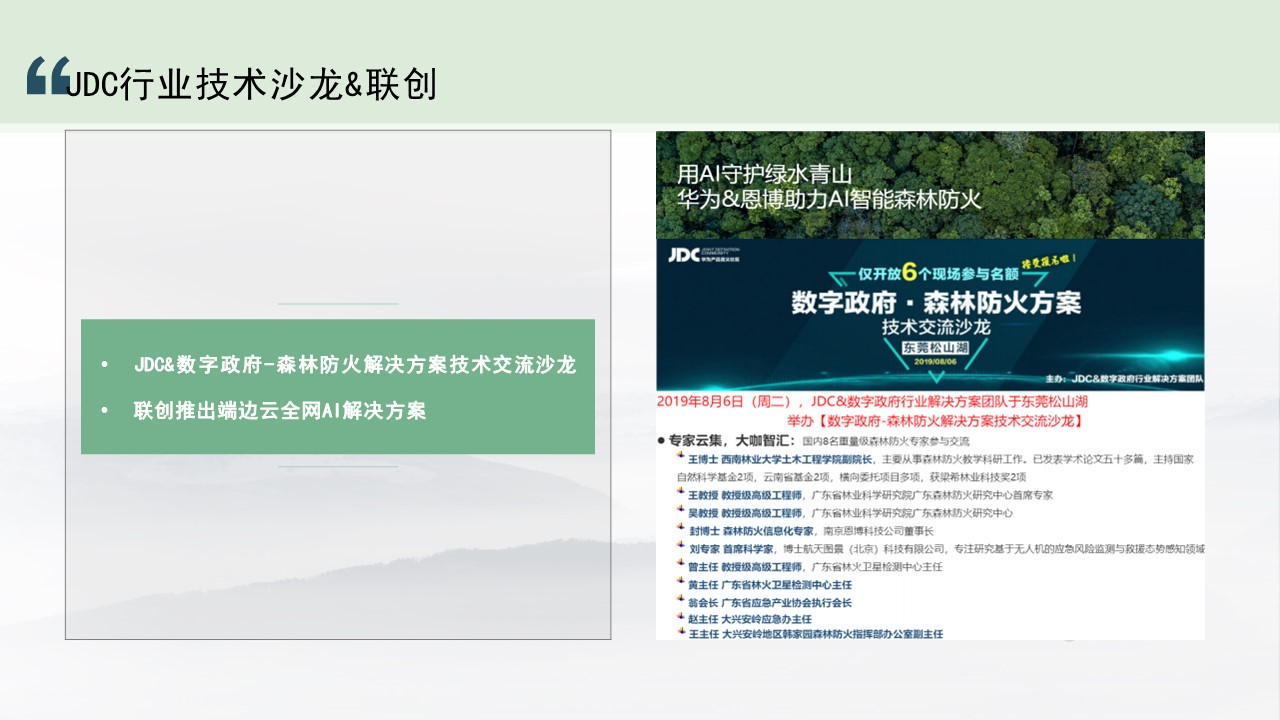This screenshot has height=720, width=1280.
Task: Click the line "华为&恩博助力AI智能森林防火"
Action: click(x=829, y=198)
